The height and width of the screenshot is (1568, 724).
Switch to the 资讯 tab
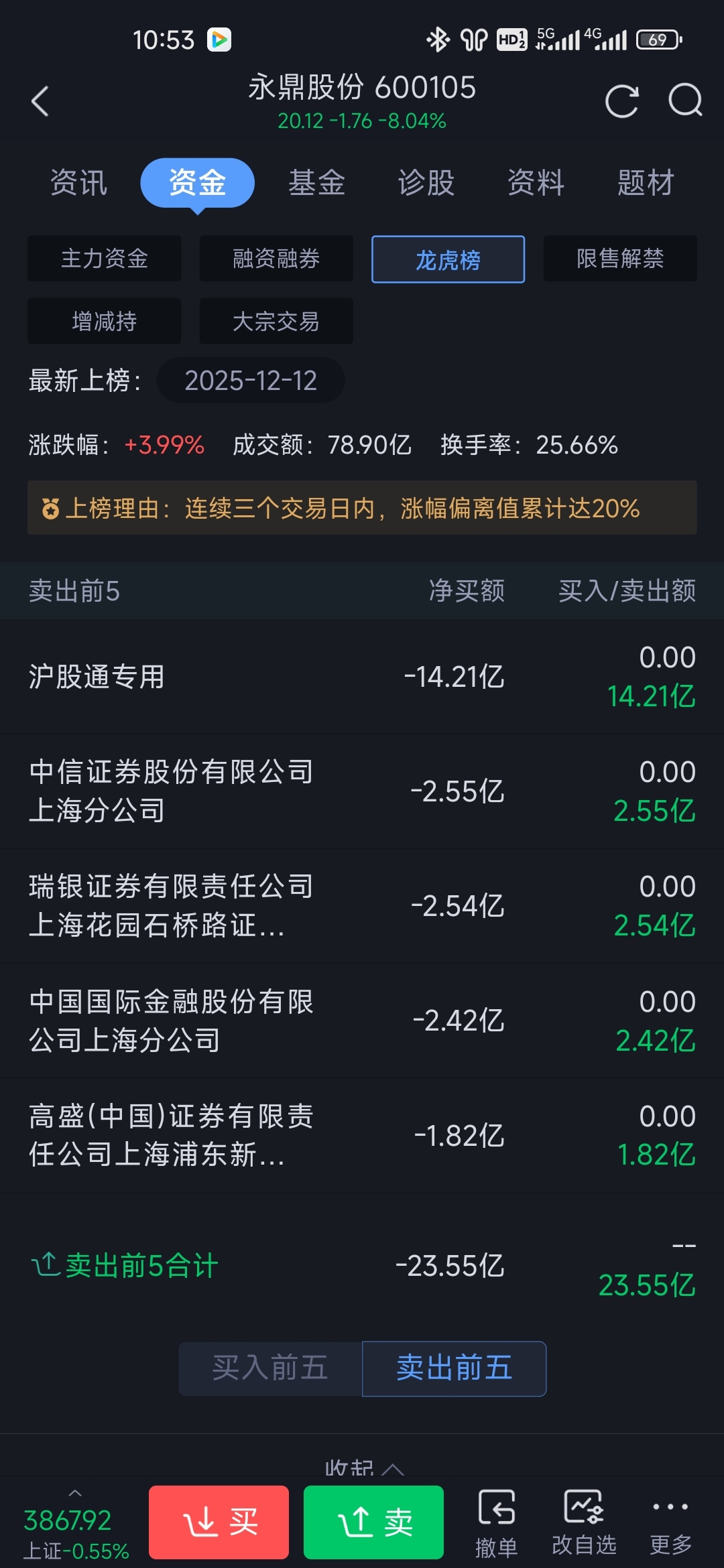[78, 182]
